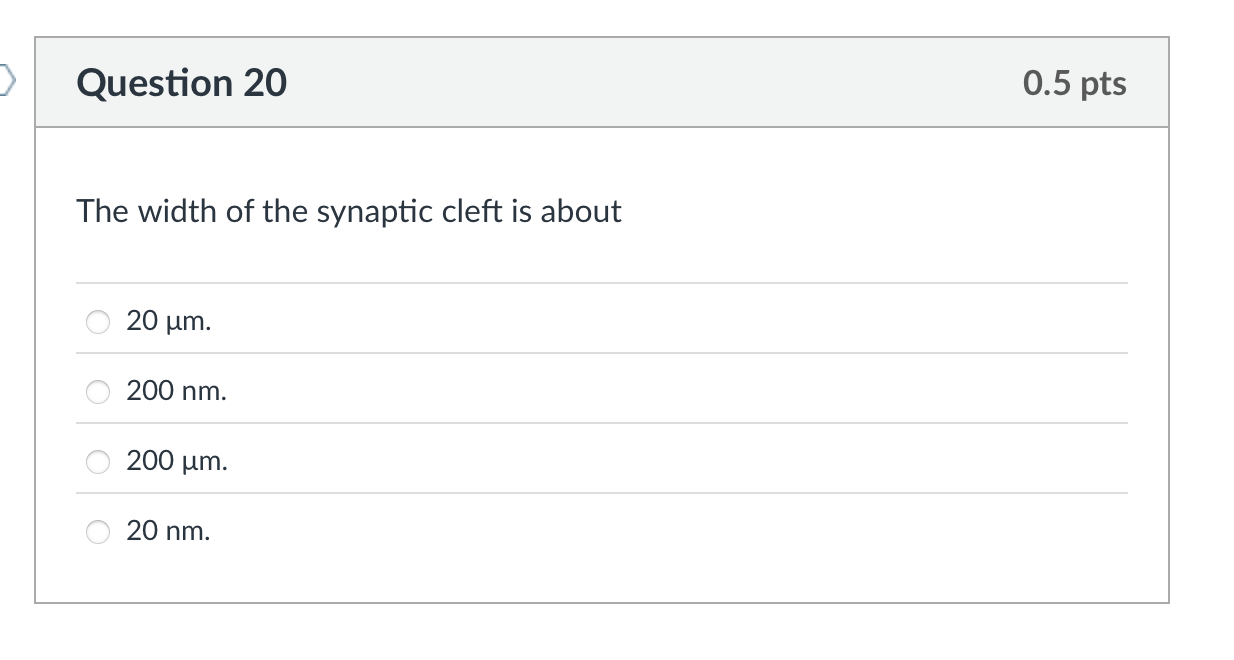
Task: Click the '200 µm.' answer label text
Action: click(176, 461)
